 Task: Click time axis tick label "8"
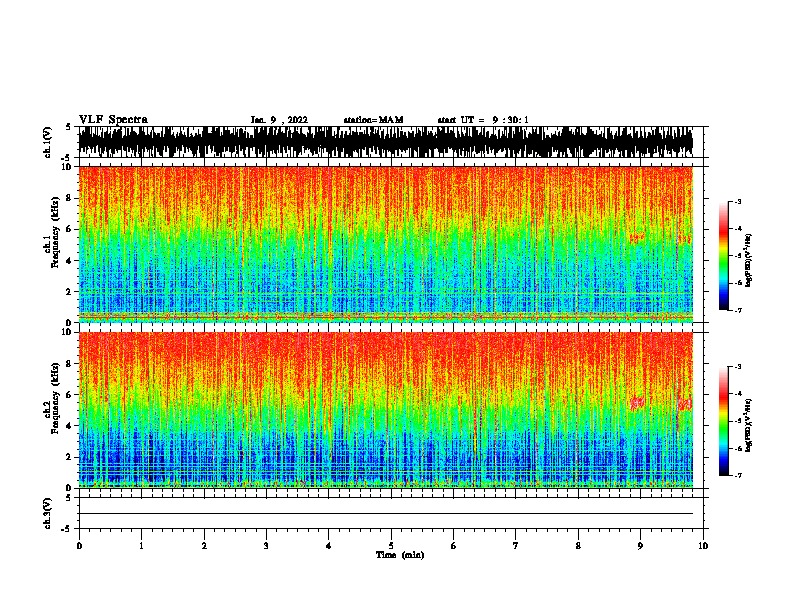click(578, 546)
